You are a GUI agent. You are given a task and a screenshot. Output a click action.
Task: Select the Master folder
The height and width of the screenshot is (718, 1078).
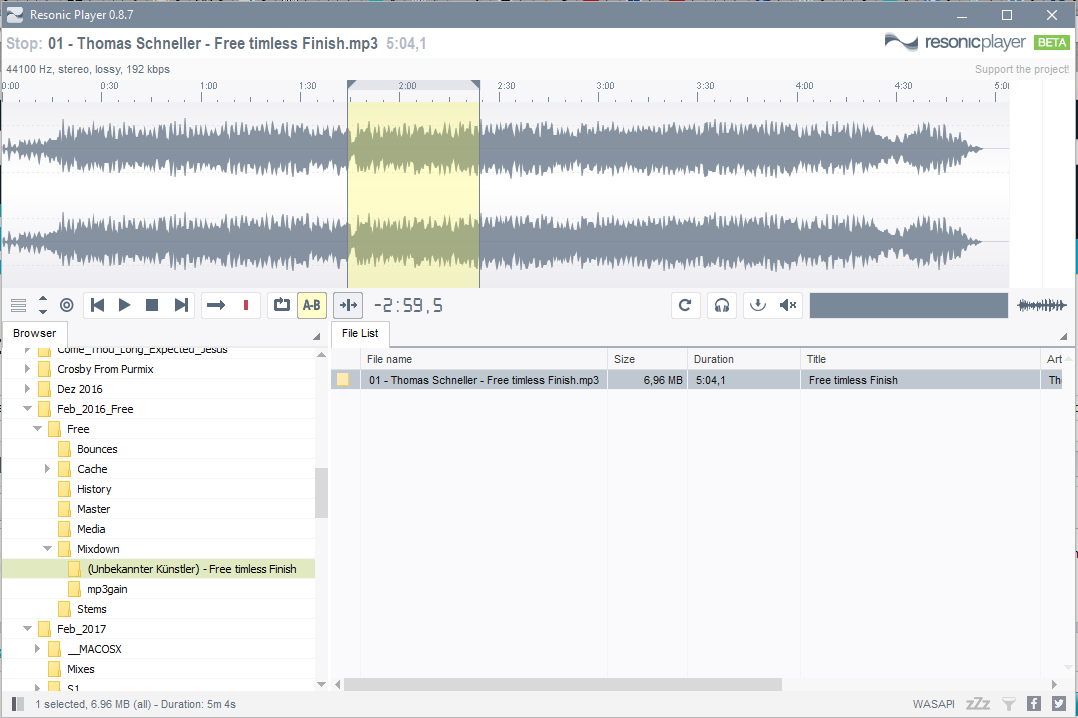coord(94,509)
